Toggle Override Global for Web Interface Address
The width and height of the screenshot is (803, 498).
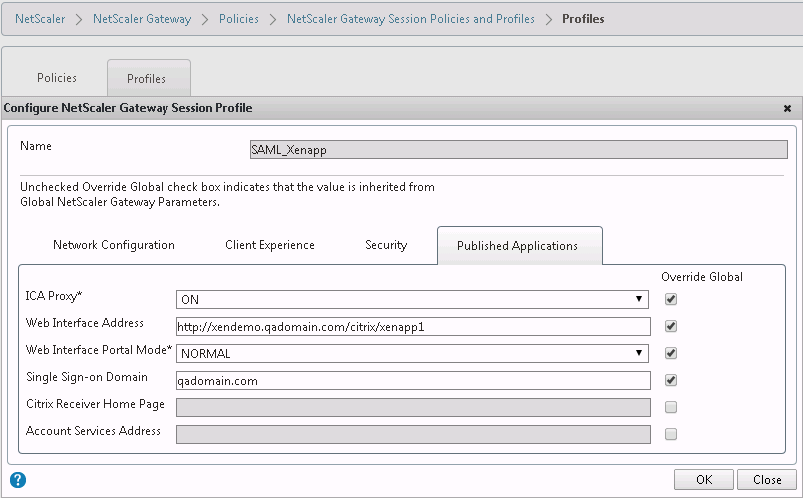coord(671,326)
